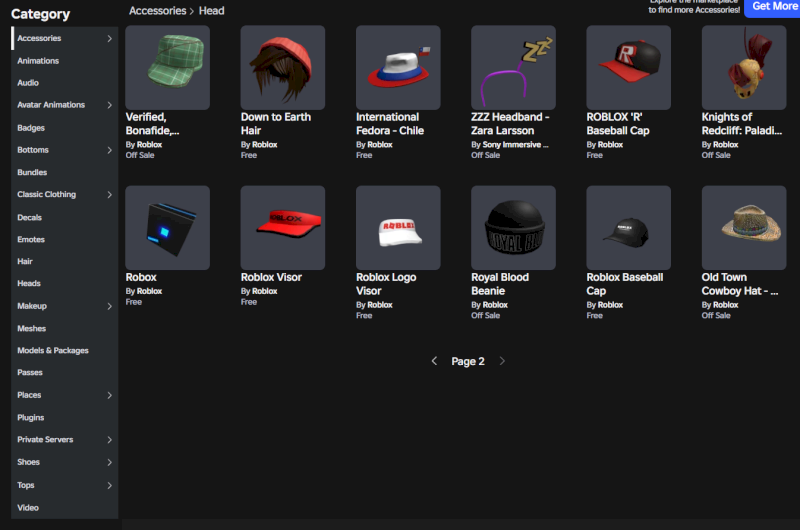Open the Knights of Redcliff Paladin image
This screenshot has width=800, height=530.
click(744, 67)
